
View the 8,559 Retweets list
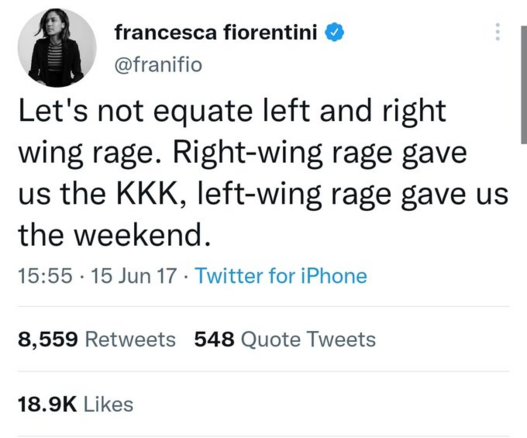point(97,339)
